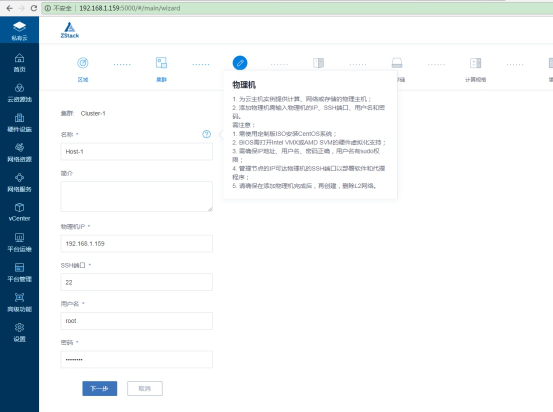Click the 取消 cancel button
The width and height of the screenshot is (553, 412).
point(145,388)
